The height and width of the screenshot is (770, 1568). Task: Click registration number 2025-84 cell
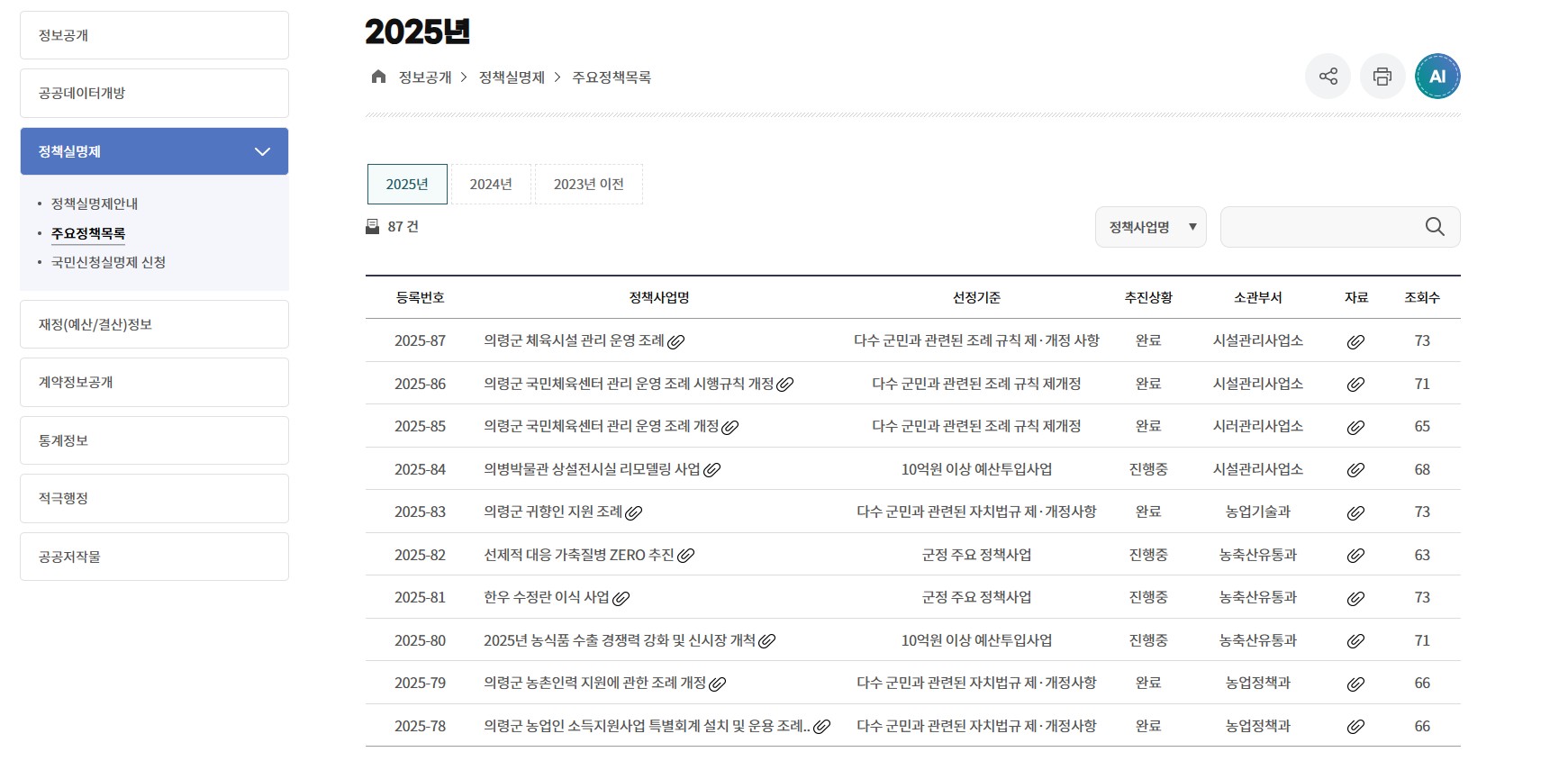coord(420,469)
